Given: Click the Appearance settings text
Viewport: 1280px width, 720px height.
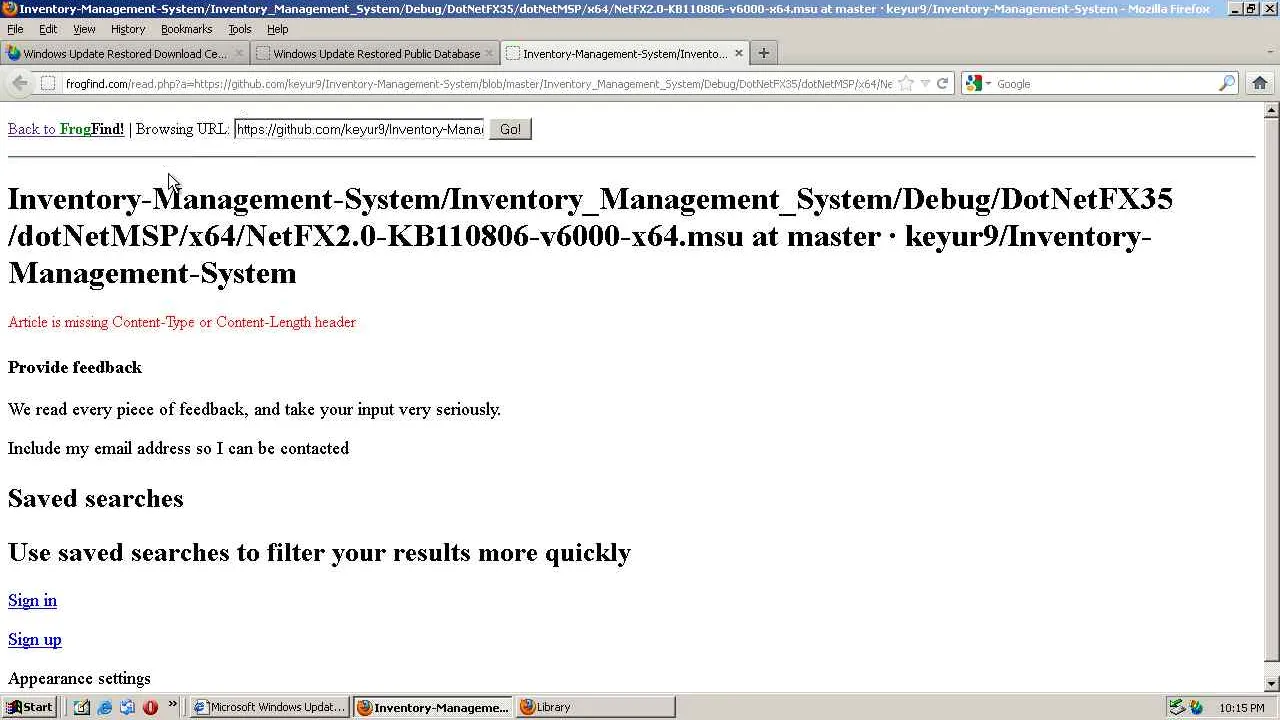Looking at the screenshot, I should pos(79,679).
